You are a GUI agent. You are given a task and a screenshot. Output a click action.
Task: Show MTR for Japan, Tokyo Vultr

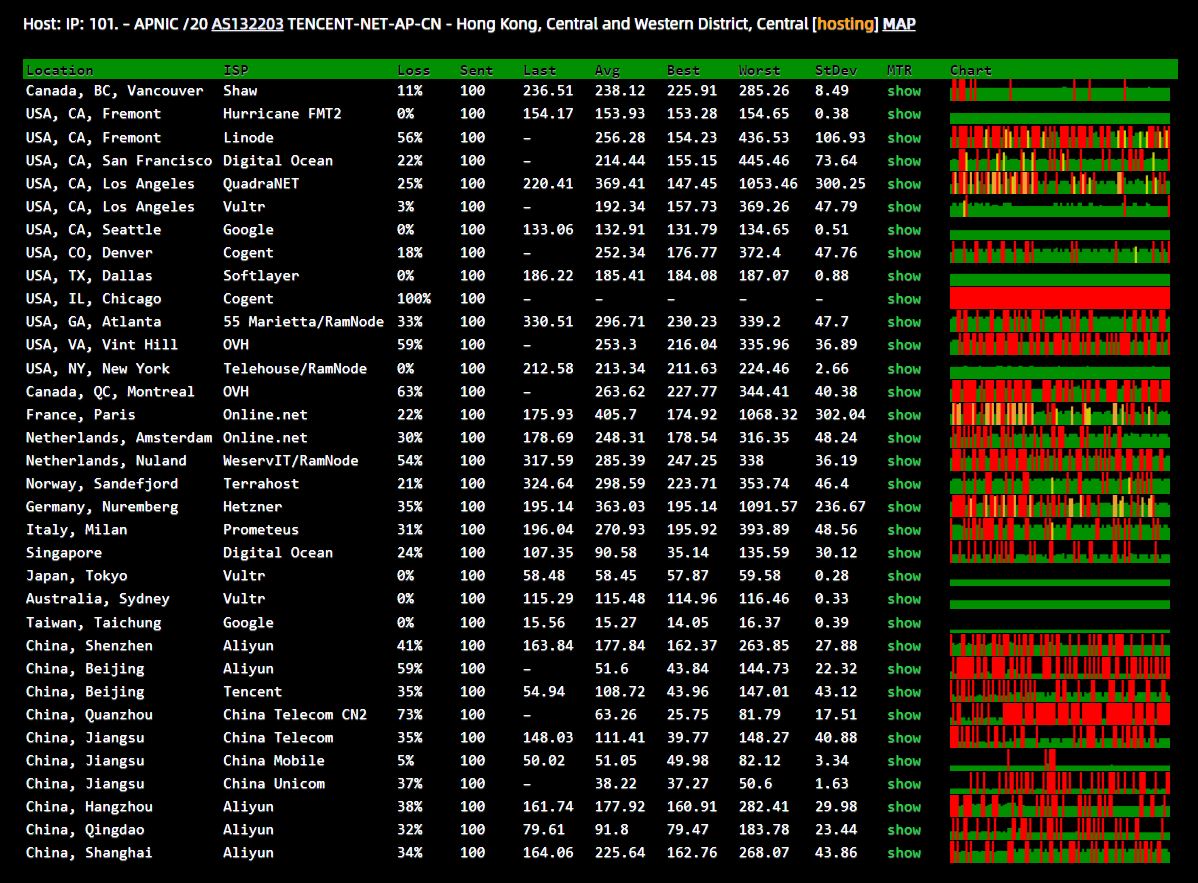click(x=904, y=575)
